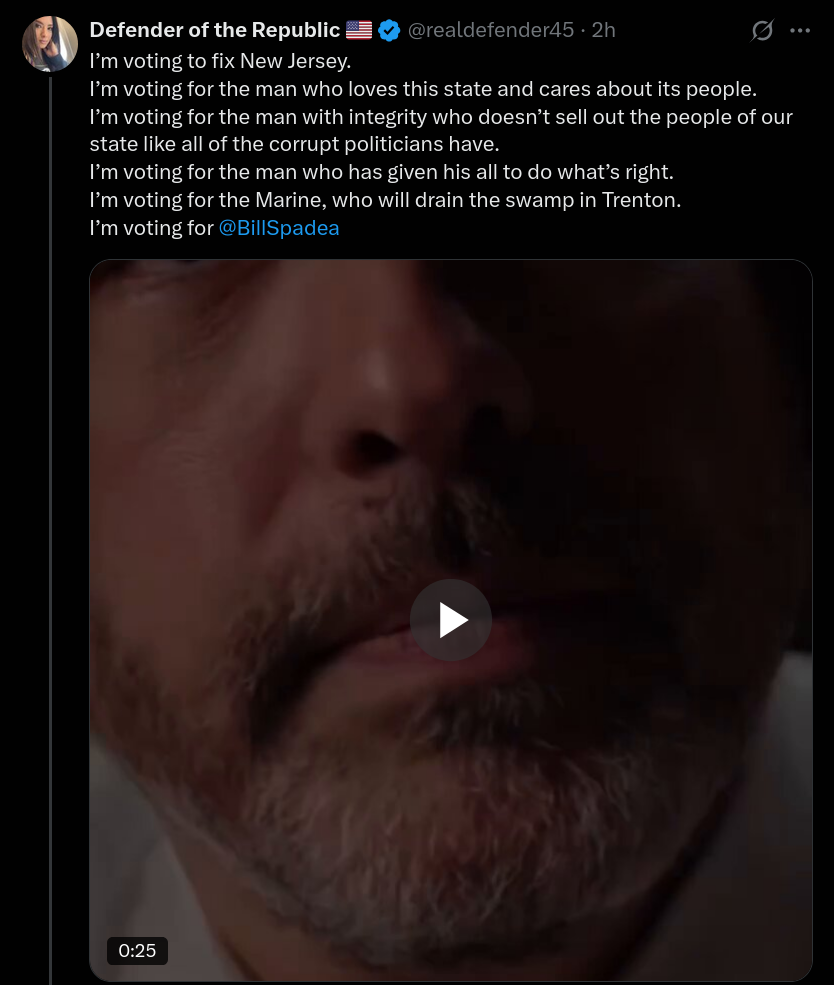The height and width of the screenshot is (985, 834).
Task: Click the Defender of the Republic display name
Action: 215,30
